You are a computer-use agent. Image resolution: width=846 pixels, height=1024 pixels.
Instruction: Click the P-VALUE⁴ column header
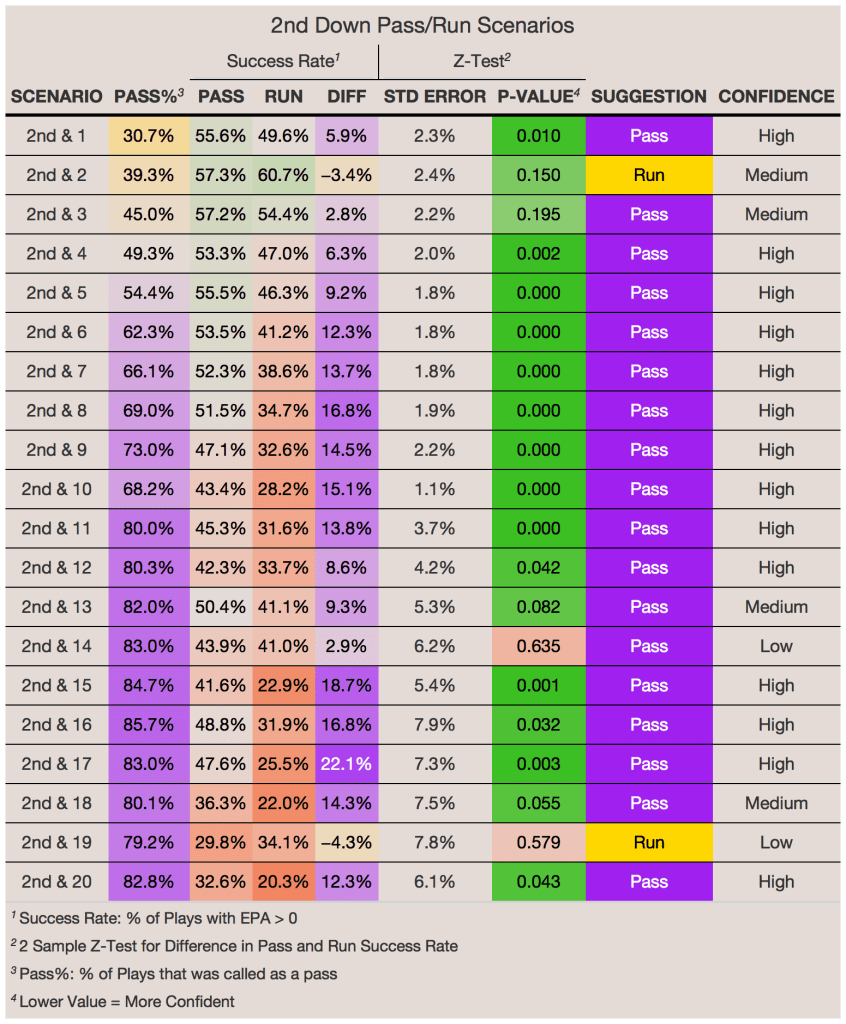tap(540, 97)
